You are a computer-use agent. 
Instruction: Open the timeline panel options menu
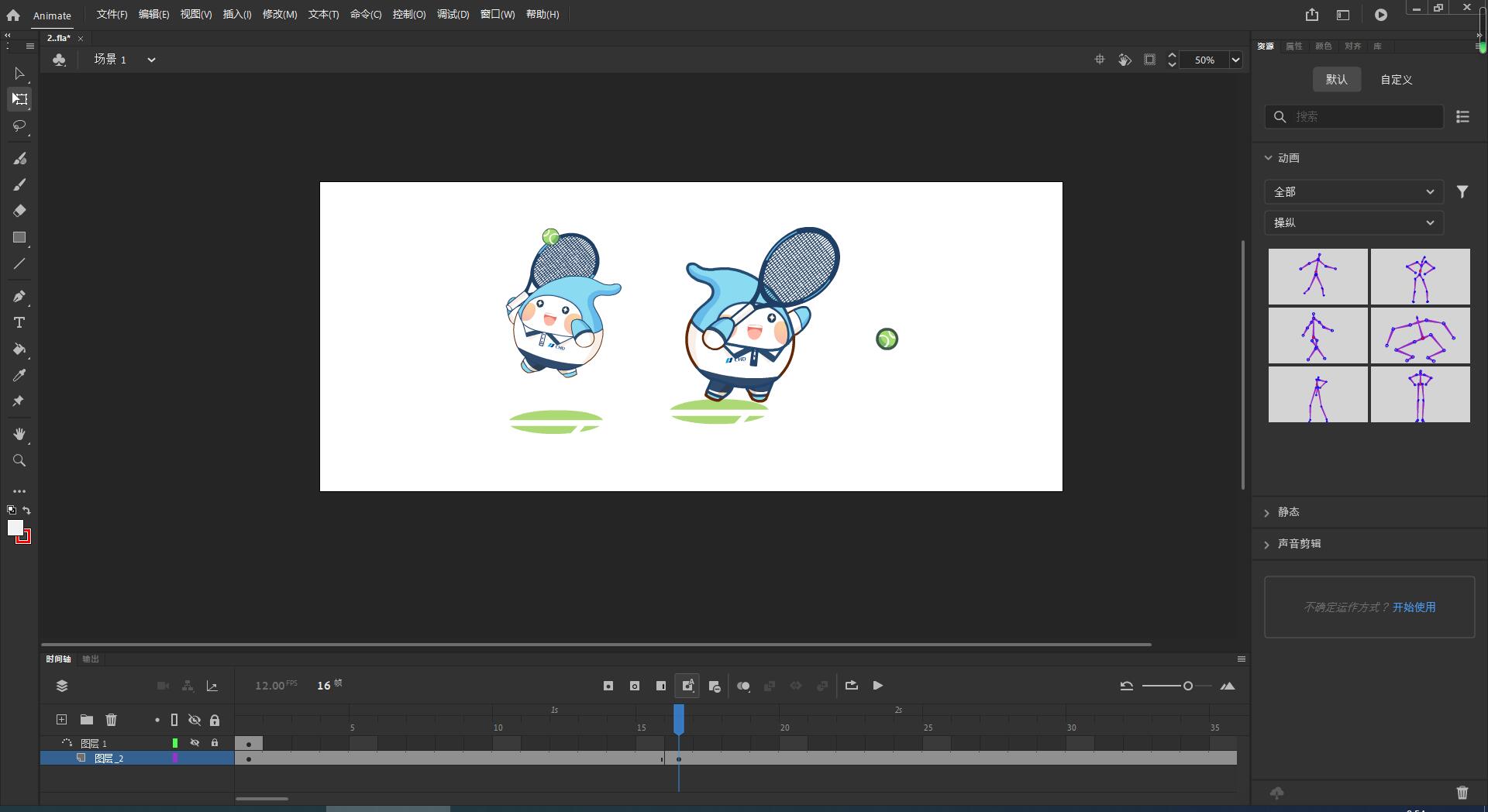point(1241,659)
